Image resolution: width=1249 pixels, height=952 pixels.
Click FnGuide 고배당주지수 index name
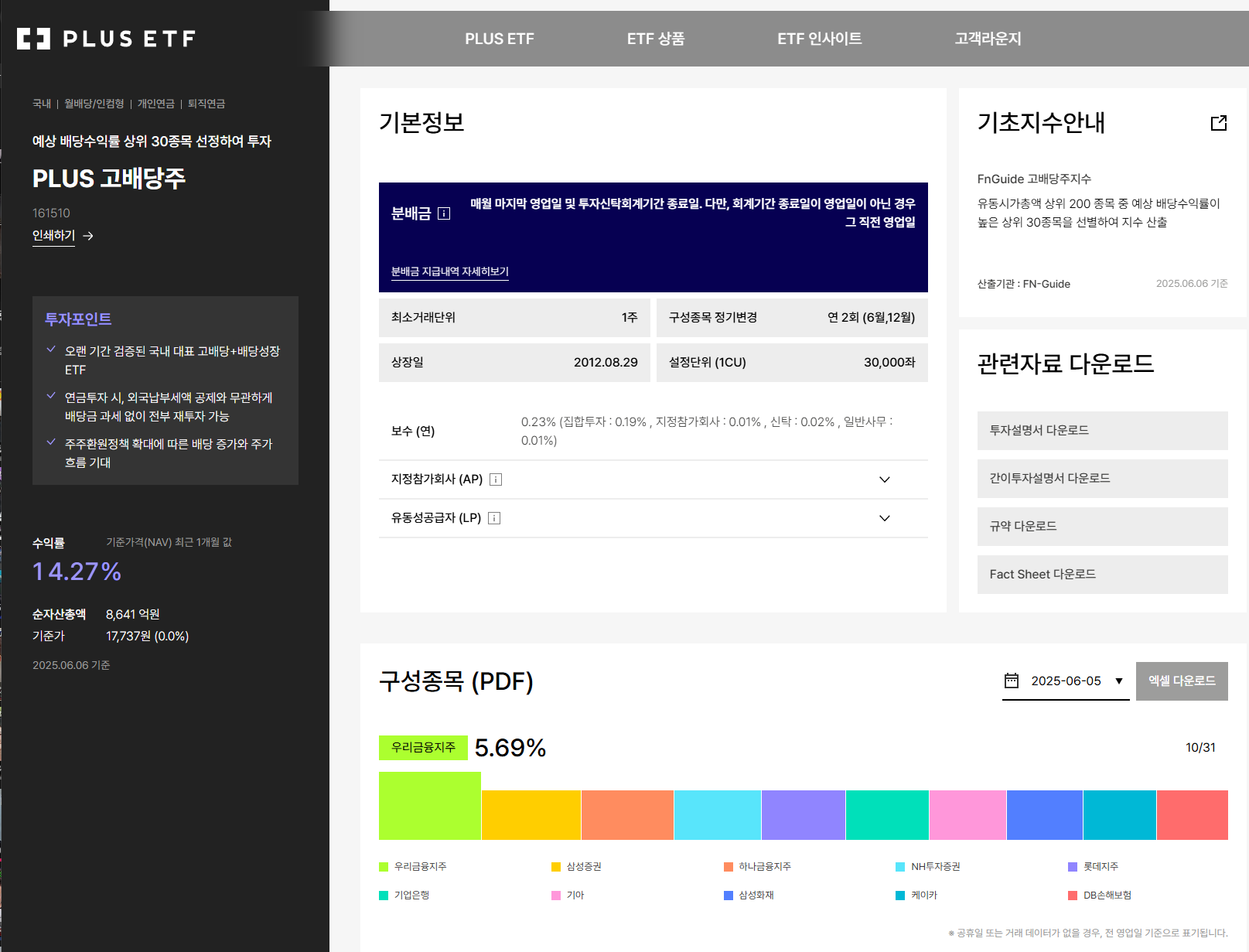[1034, 179]
